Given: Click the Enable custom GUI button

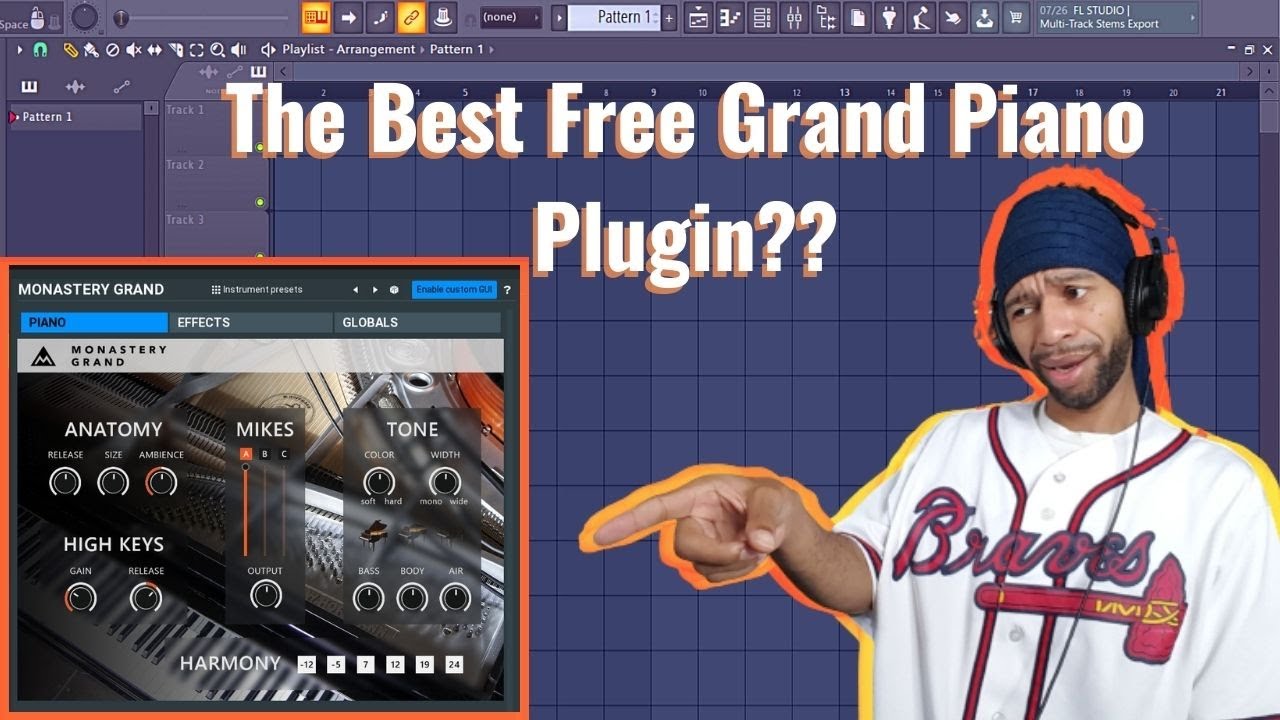Looking at the screenshot, I should point(454,290).
